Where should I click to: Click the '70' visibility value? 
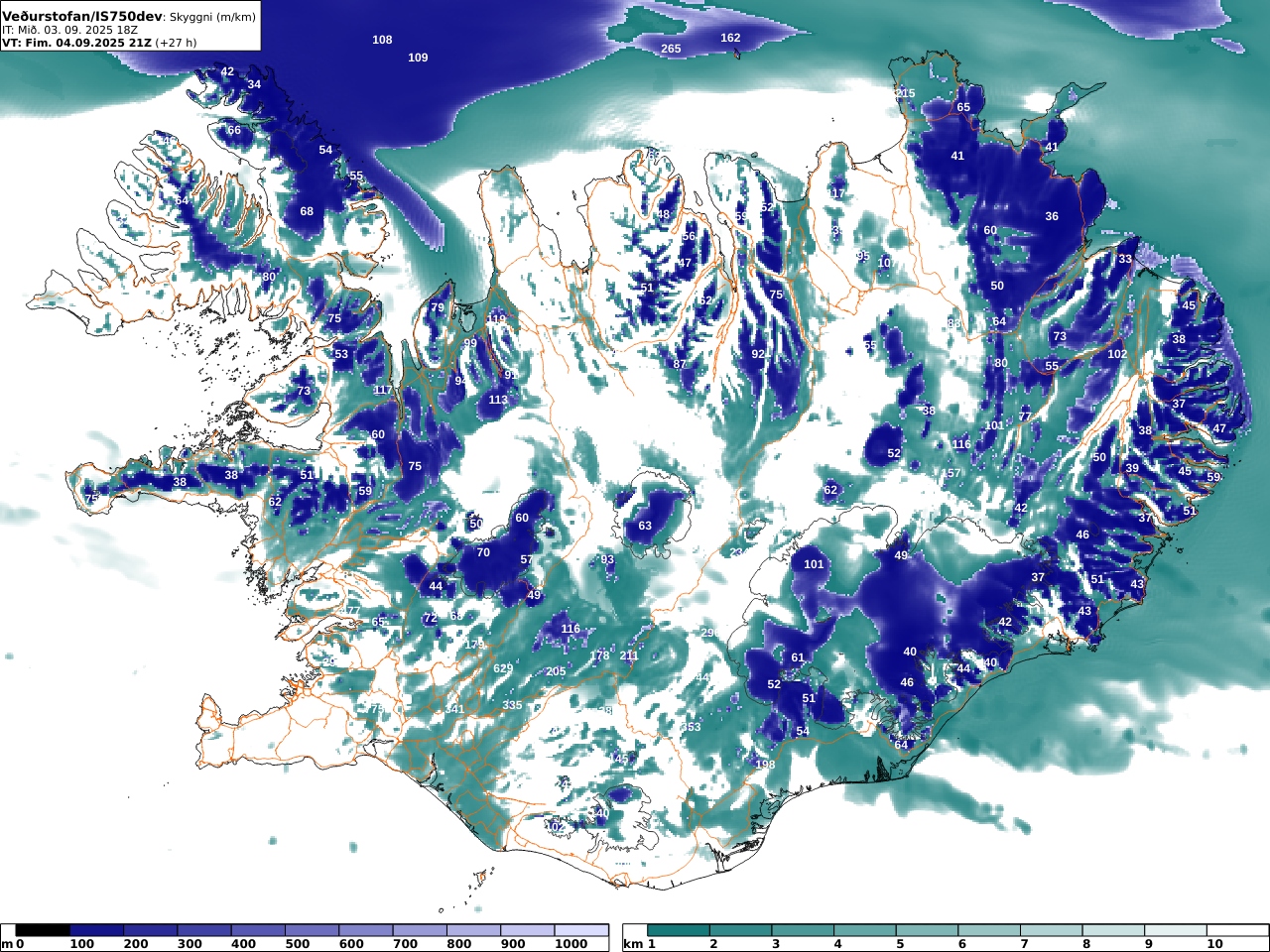[x=483, y=552]
